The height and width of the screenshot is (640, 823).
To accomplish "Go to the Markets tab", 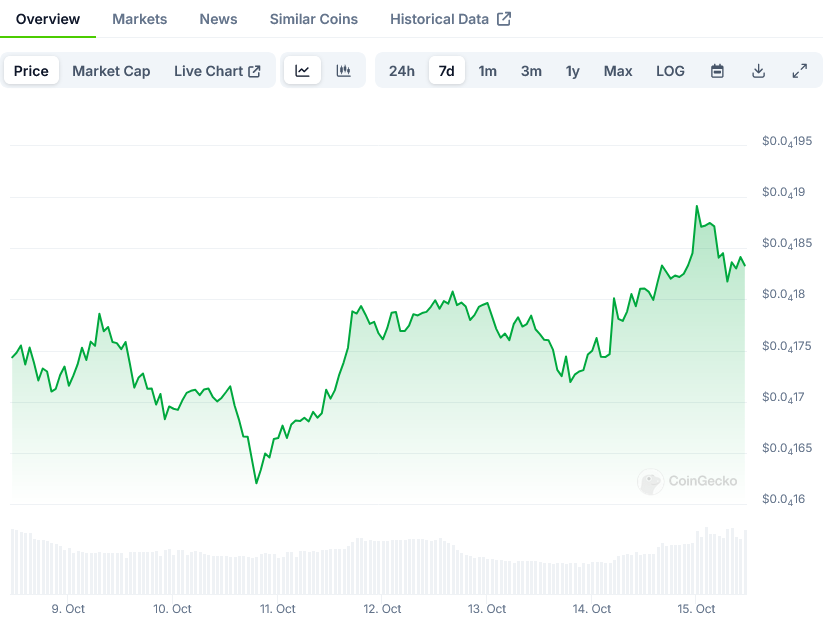I will (140, 19).
